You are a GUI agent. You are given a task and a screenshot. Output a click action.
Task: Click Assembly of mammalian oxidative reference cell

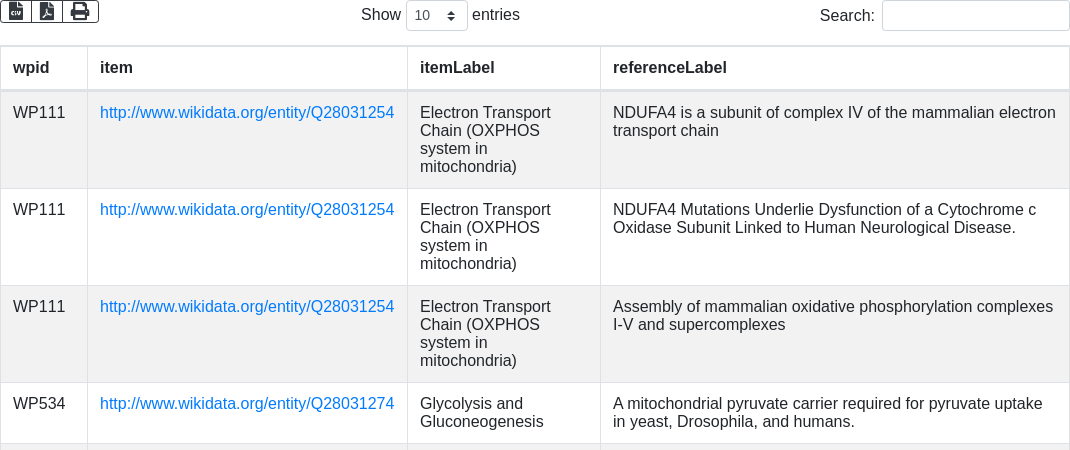[x=832, y=316]
